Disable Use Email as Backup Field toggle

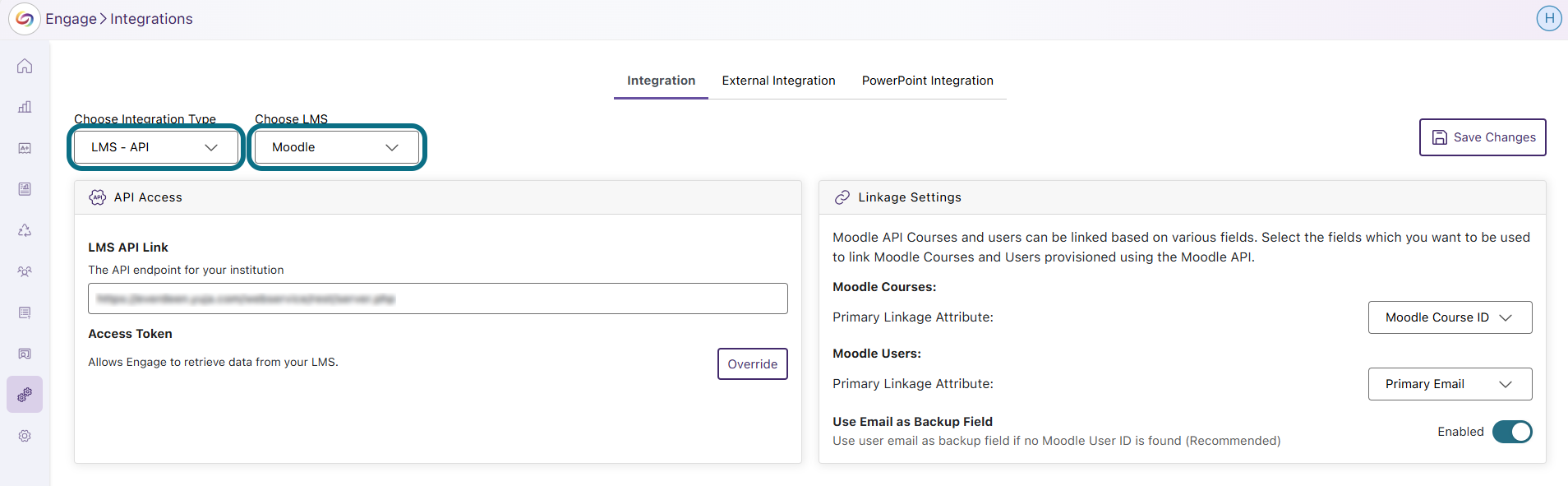1512,432
